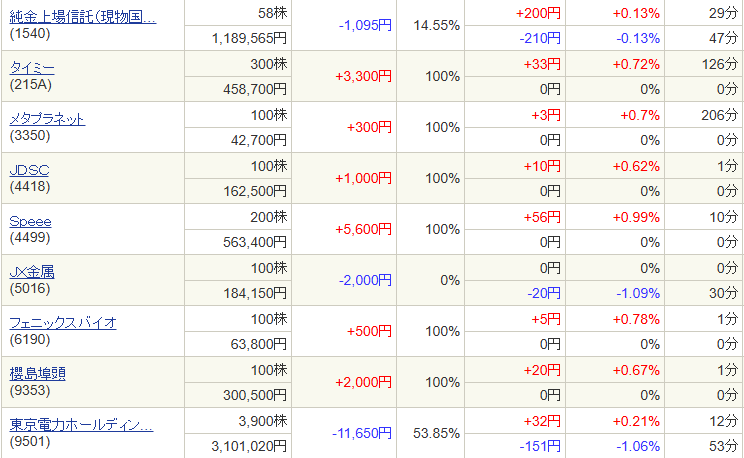
Task: Open the Speee stock details link
Action: (x=30, y=221)
